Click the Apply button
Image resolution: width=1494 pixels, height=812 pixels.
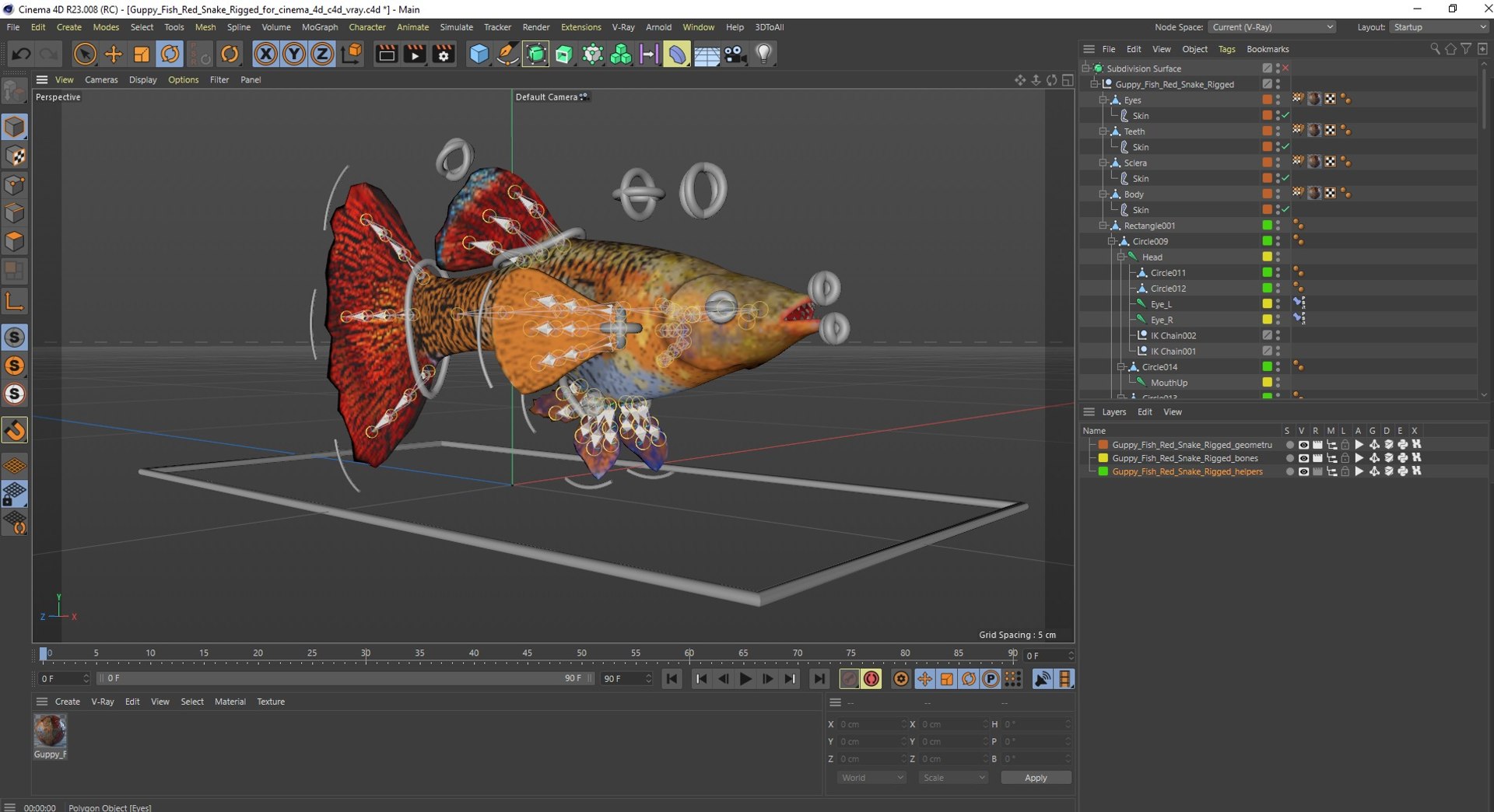(1036, 778)
